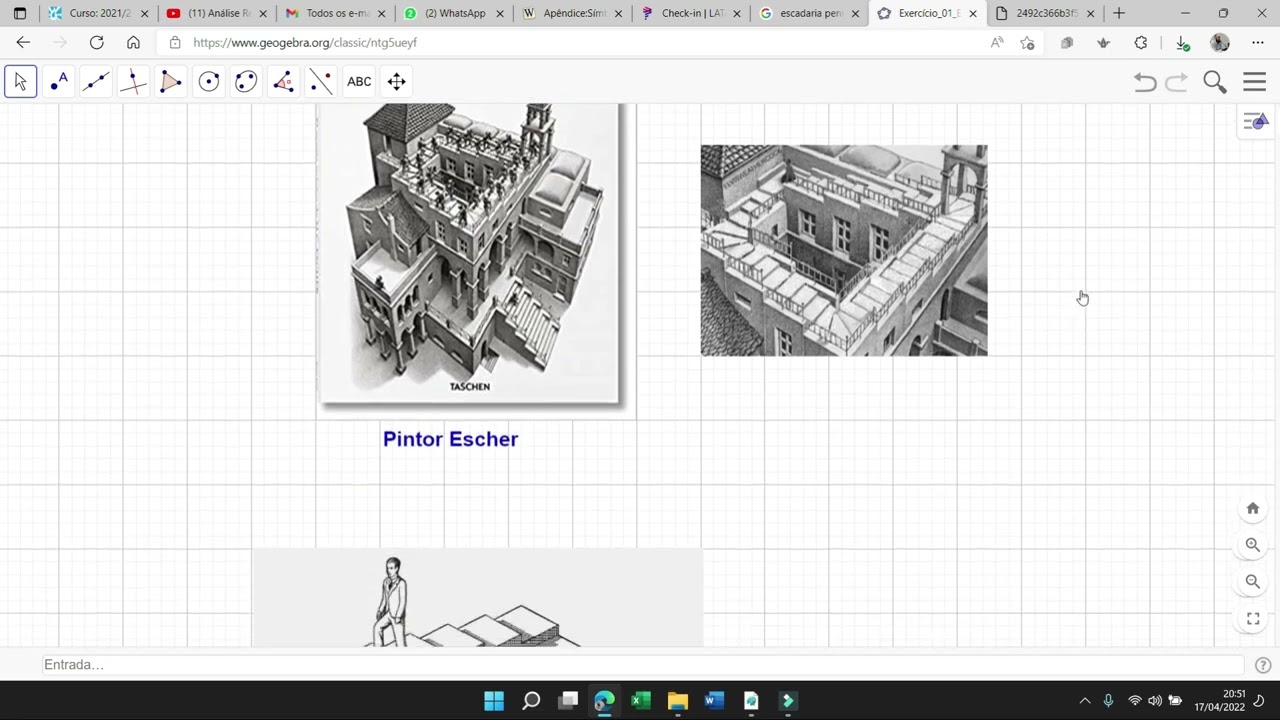Close the WhatsApp tab
The image size is (1280, 720).
click(500, 14)
